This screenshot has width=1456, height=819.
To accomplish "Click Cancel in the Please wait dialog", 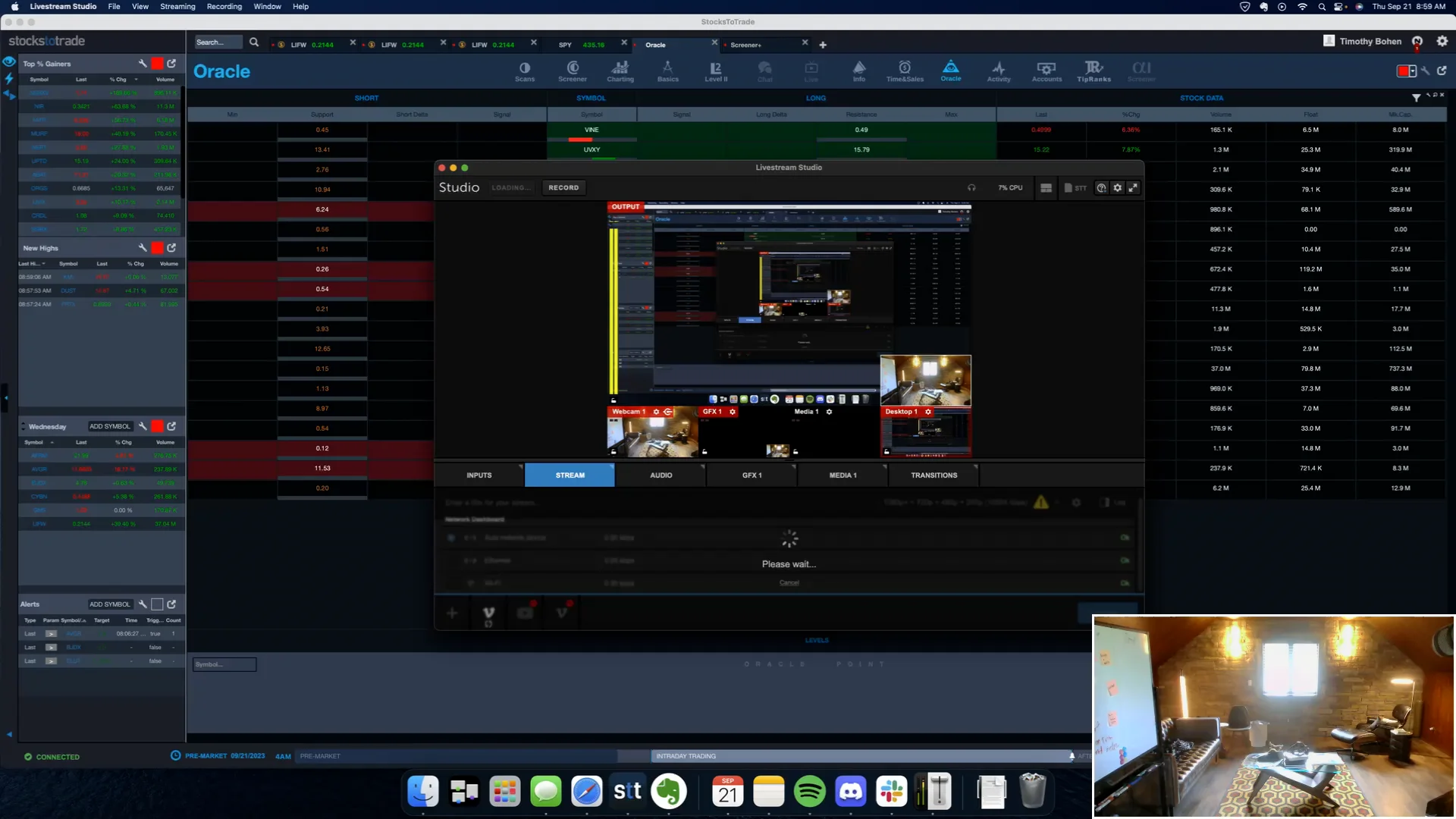I will (789, 582).
